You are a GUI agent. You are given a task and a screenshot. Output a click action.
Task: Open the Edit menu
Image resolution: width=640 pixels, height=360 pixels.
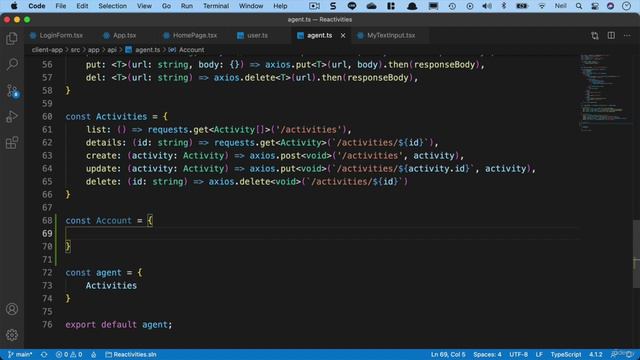(82, 6)
